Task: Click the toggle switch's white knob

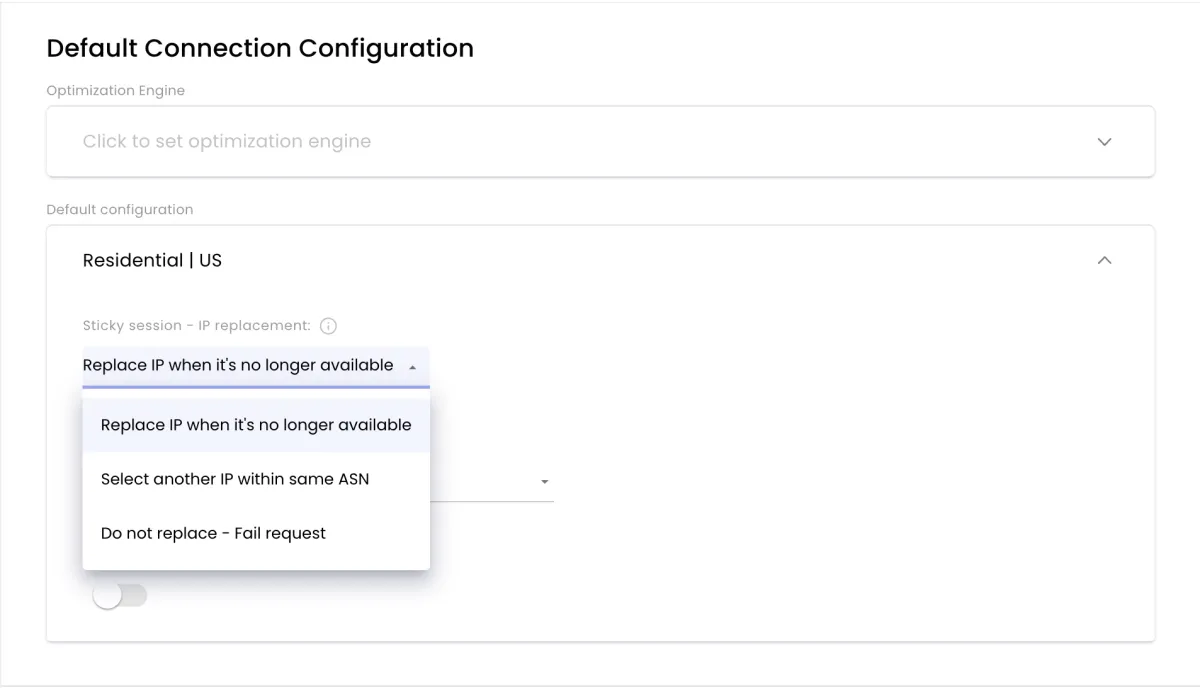Action: pyautogui.click(x=106, y=596)
